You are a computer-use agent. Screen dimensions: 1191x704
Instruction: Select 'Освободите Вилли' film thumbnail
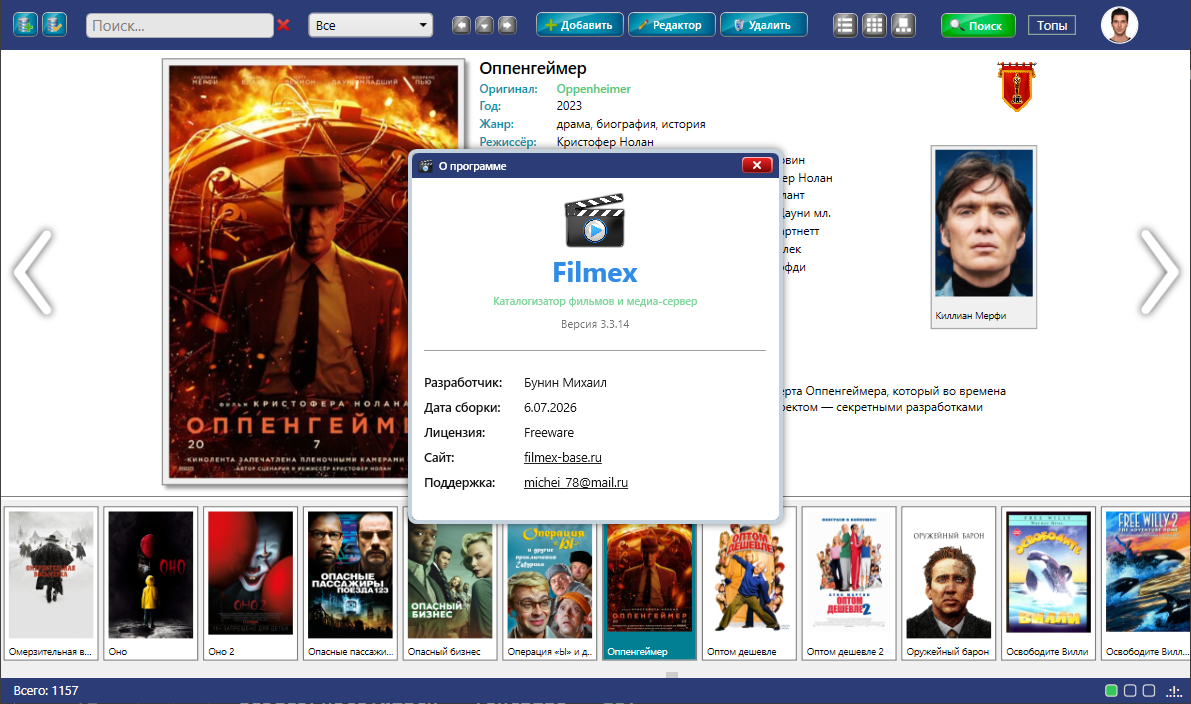pos(1048,583)
